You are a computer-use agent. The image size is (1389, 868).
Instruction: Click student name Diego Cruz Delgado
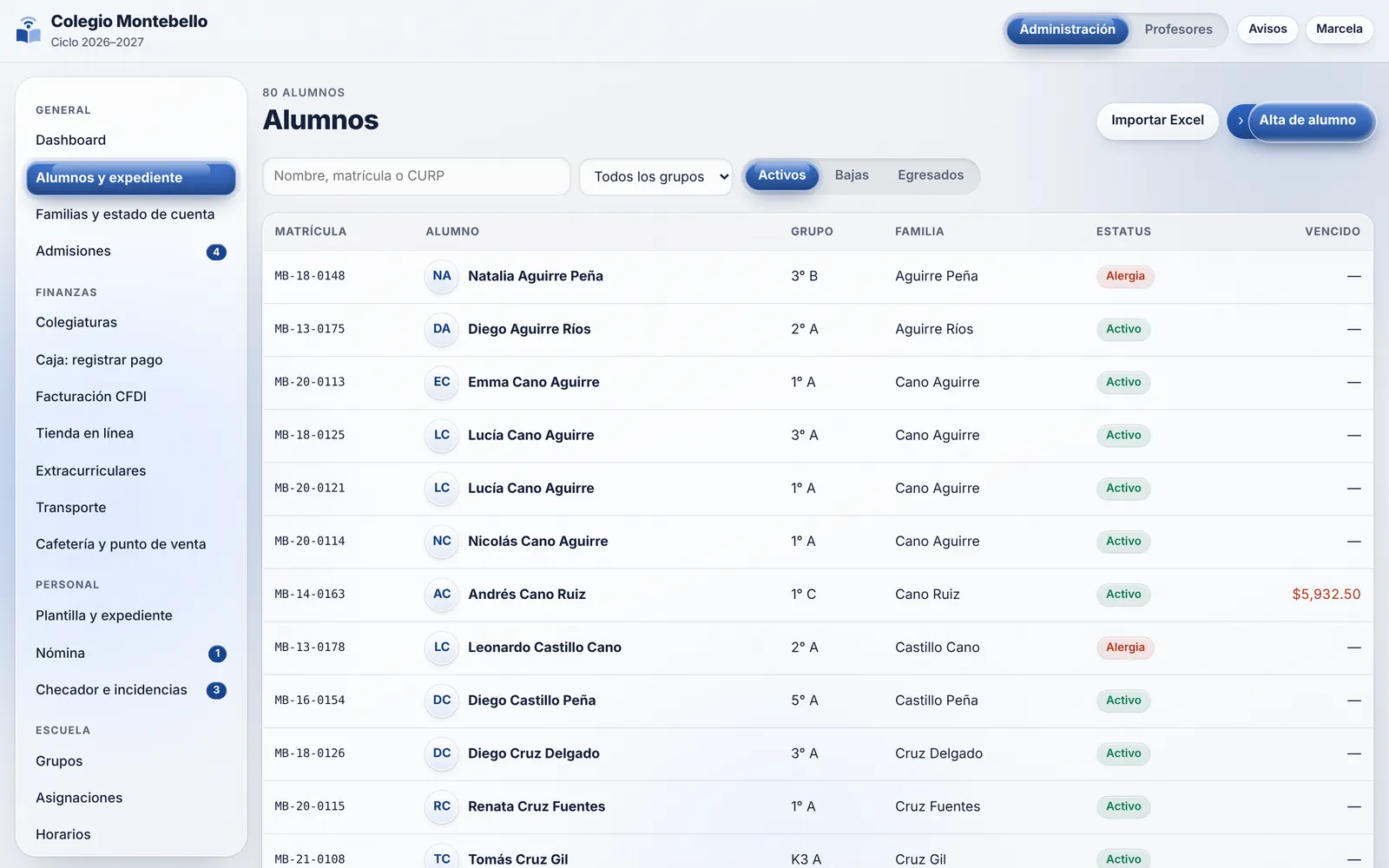coord(534,753)
